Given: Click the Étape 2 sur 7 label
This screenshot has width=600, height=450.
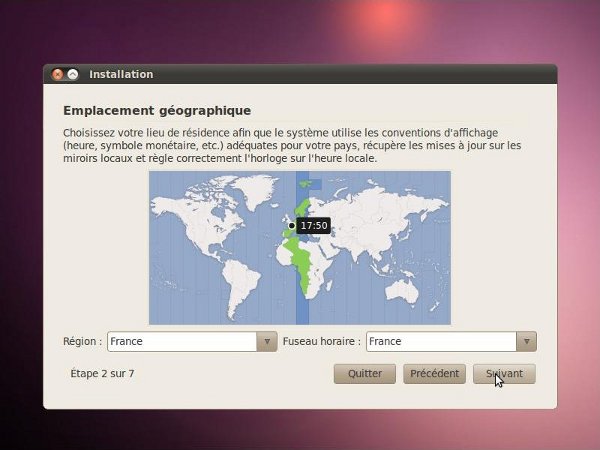Looking at the screenshot, I should click(102, 373).
